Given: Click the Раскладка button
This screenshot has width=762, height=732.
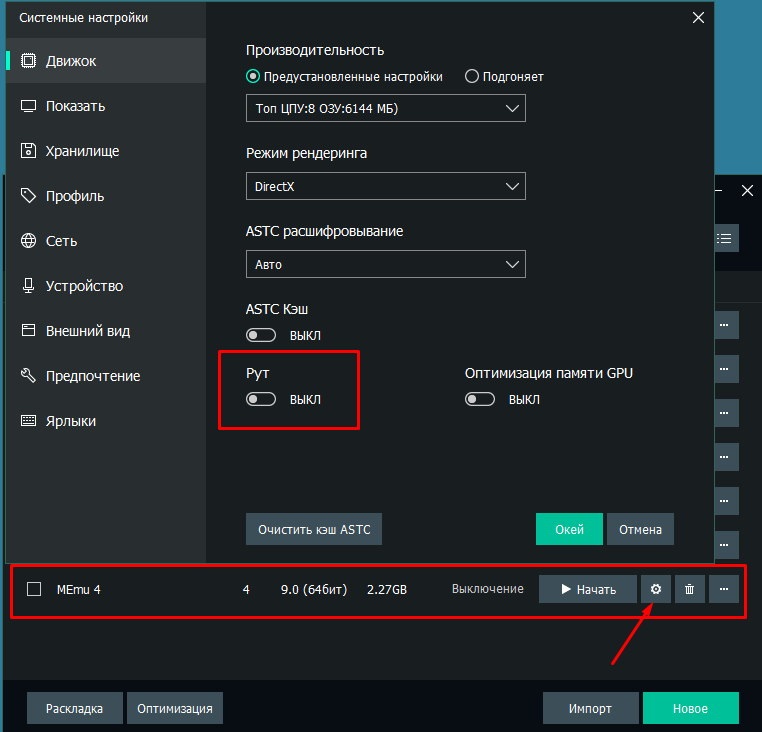Looking at the screenshot, I should pos(74,709).
